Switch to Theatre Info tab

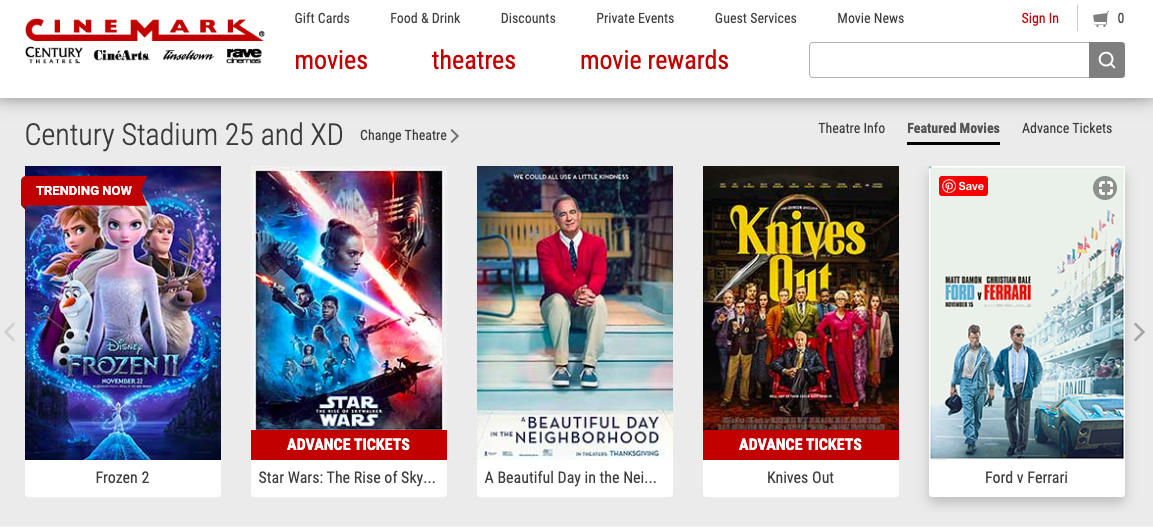point(852,128)
